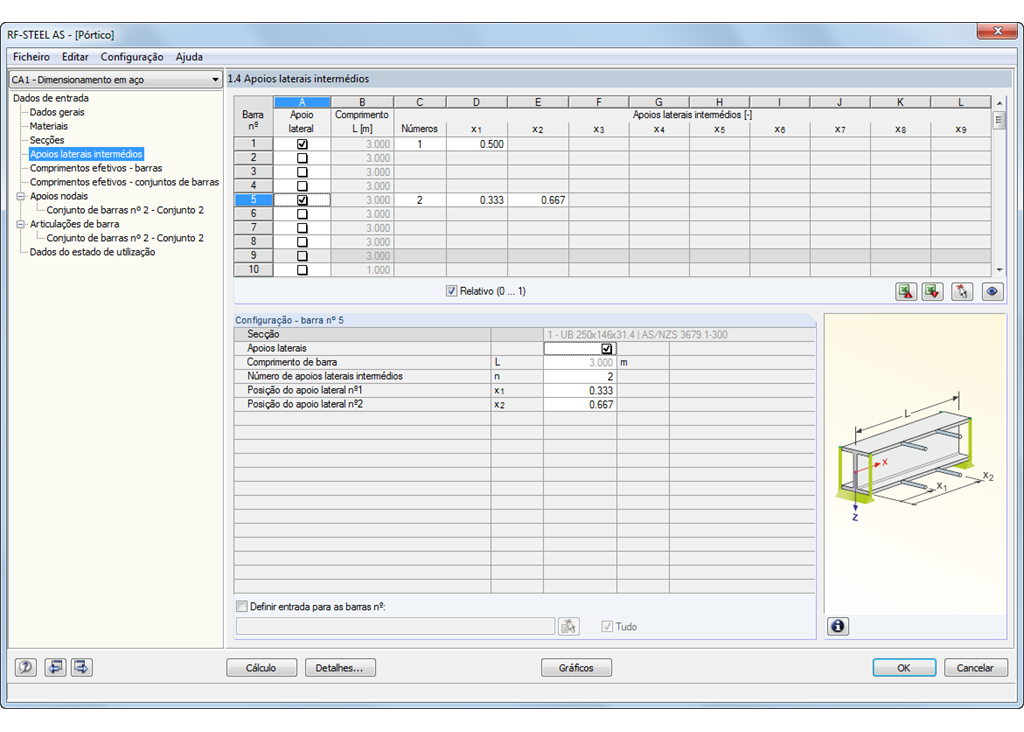Check the lateral support box for bar 3
Viewport: 1024px width, 732px height.
302,172
